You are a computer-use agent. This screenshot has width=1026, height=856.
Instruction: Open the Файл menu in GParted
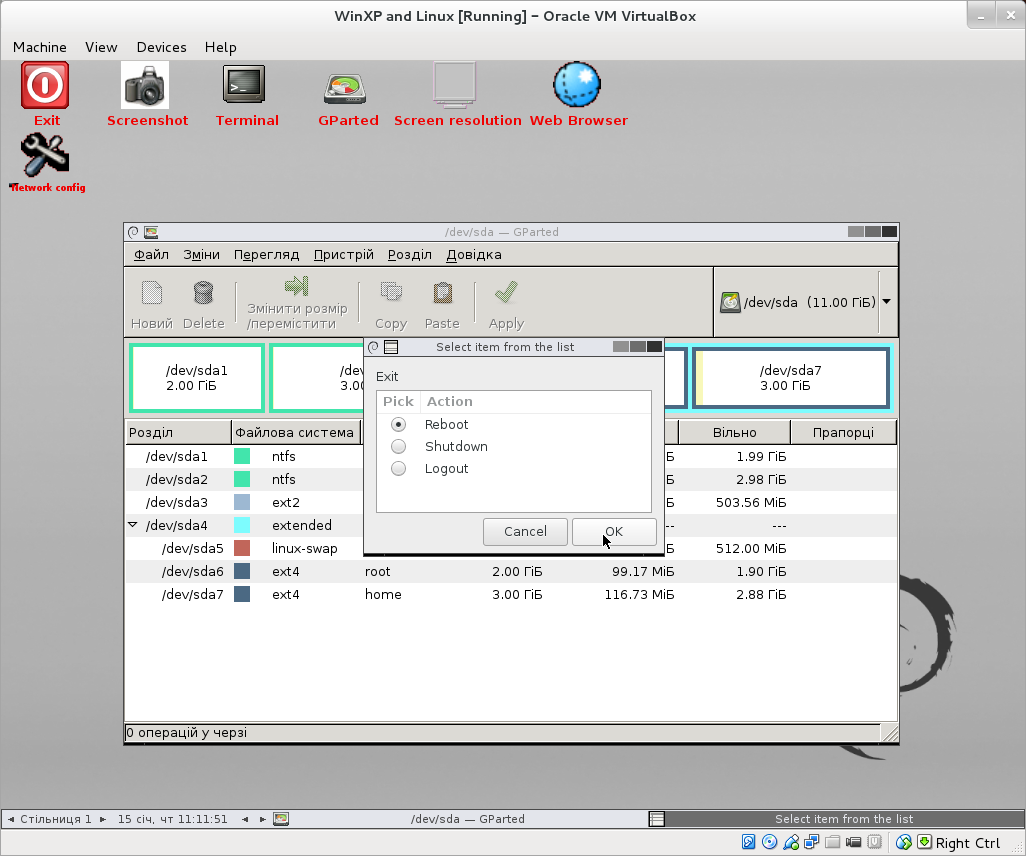[x=152, y=255]
